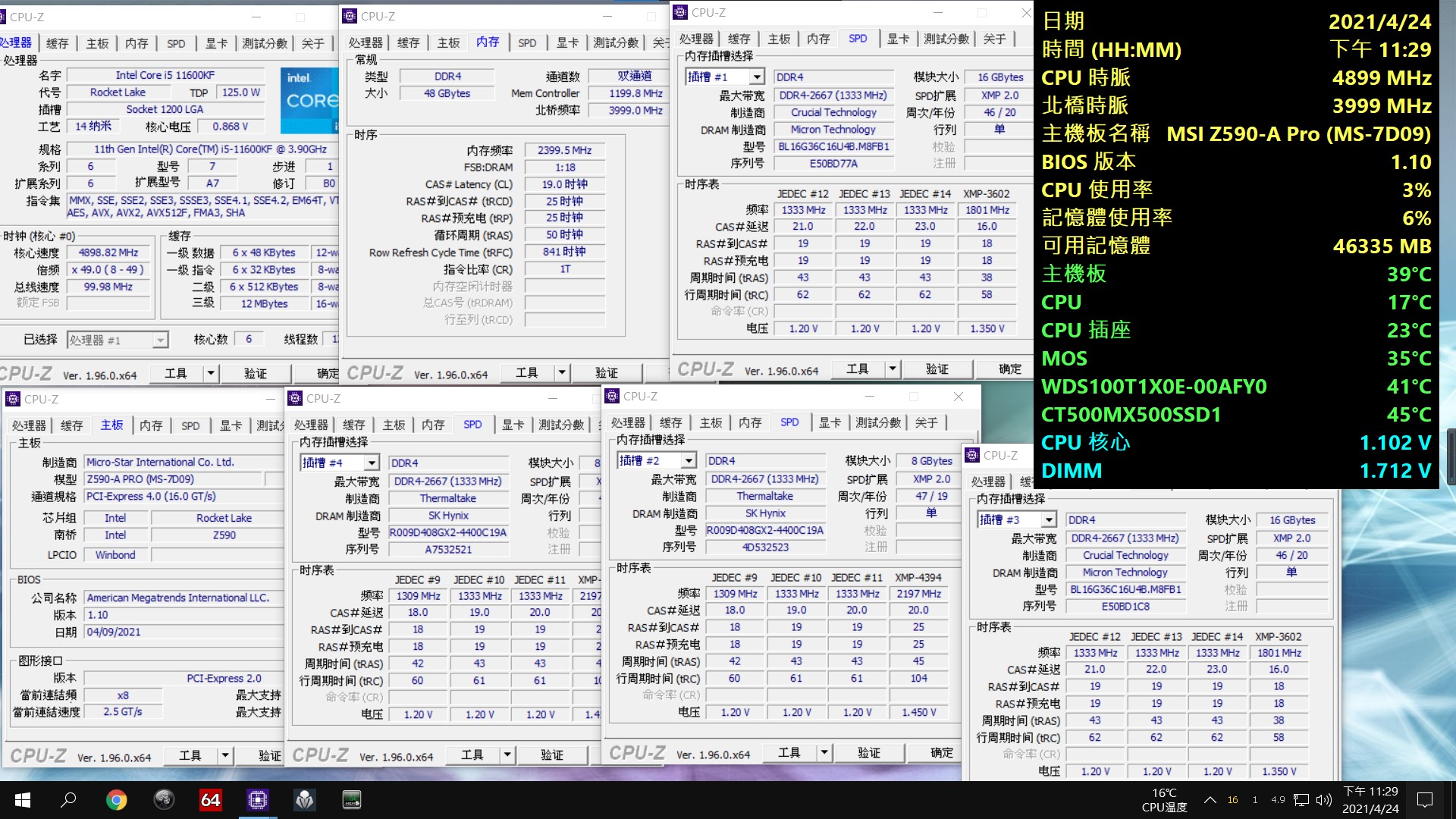Click the 19.0 时钟 CAS latency value
1456x819 pixels.
(x=565, y=184)
